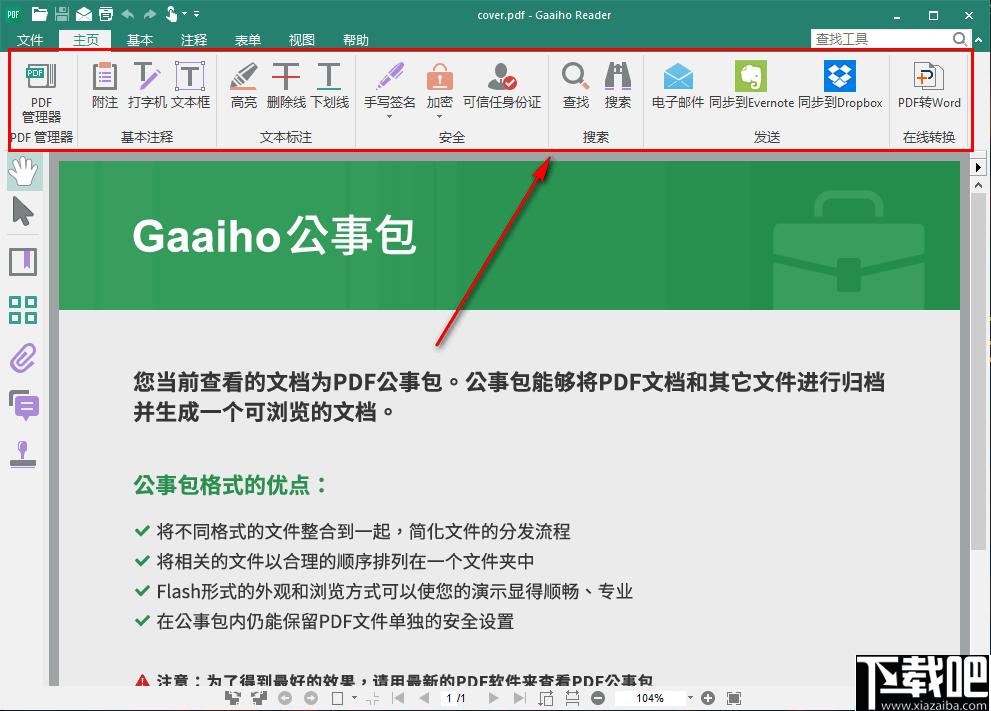Click the 104% zoom value field

pyautogui.click(x=650, y=698)
